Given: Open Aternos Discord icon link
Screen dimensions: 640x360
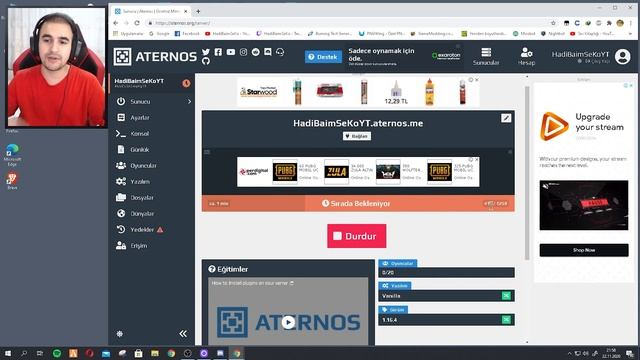Looking at the screenshot, I should [x=268, y=52].
